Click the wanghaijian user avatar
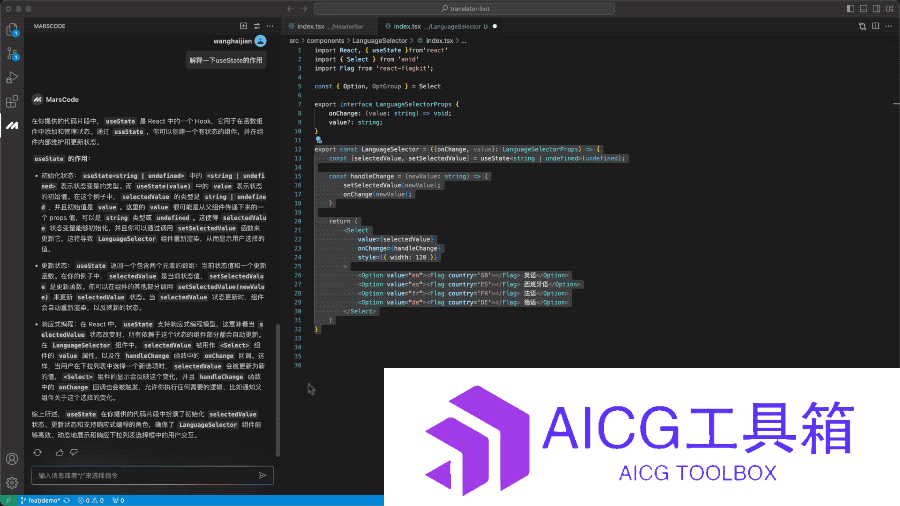 [x=261, y=41]
